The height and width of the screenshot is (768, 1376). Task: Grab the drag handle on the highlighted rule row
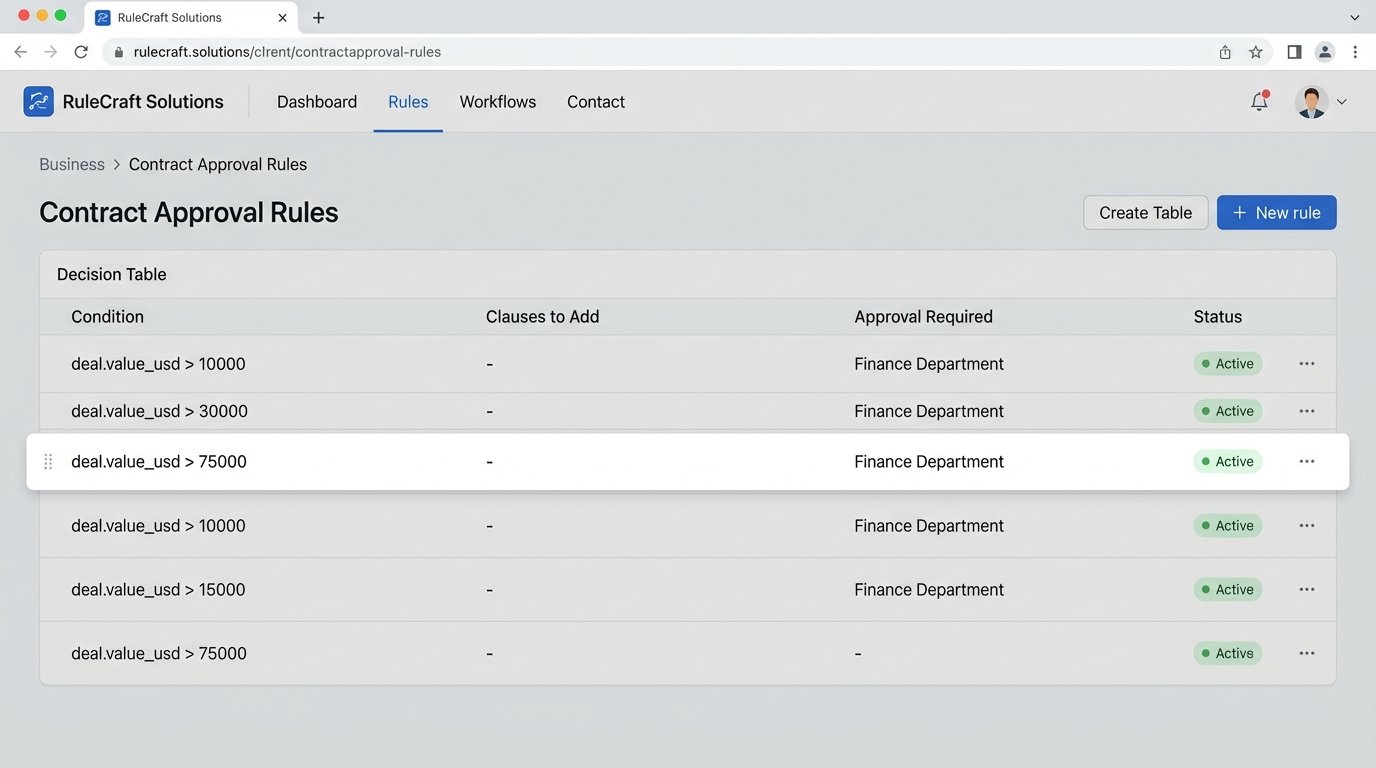tap(47, 461)
